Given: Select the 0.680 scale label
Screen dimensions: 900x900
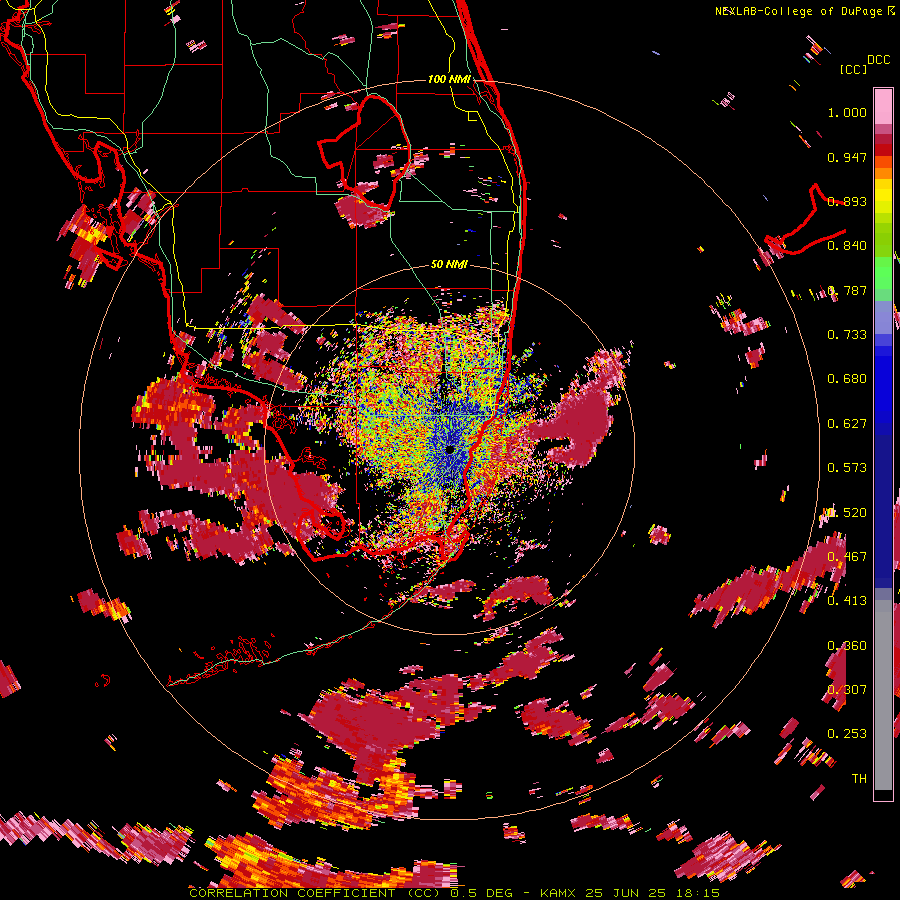Looking at the screenshot, I should point(847,379).
